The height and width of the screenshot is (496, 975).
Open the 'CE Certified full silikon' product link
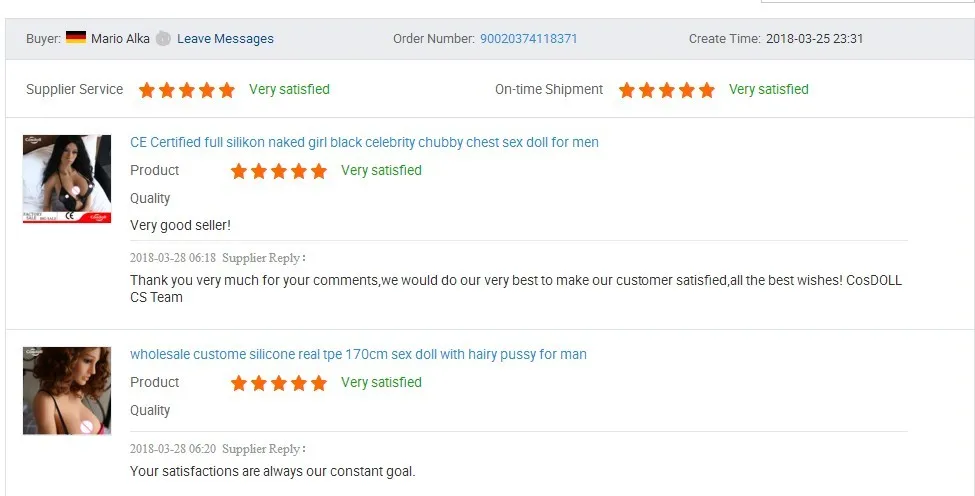[x=364, y=142]
